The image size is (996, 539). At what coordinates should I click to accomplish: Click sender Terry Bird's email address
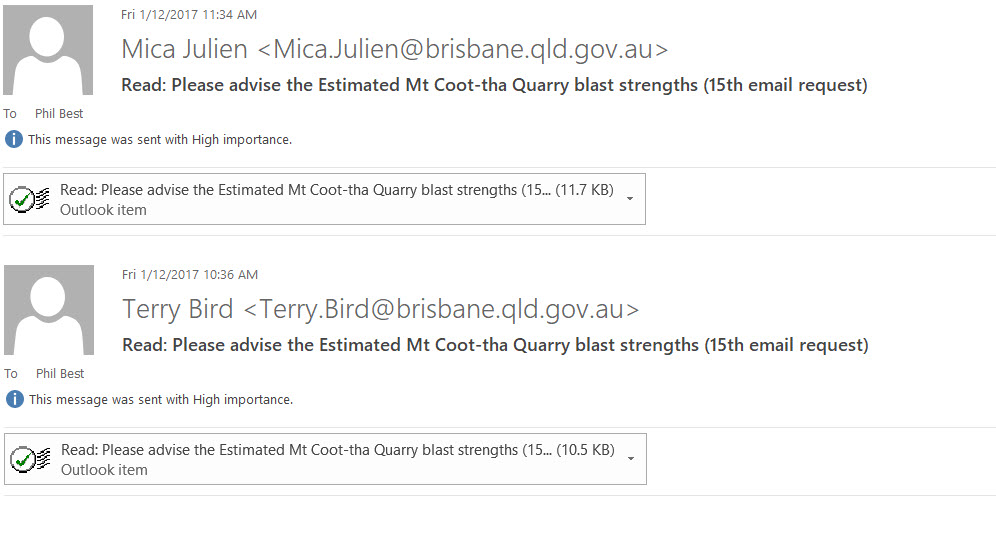[x=441, y=309]
